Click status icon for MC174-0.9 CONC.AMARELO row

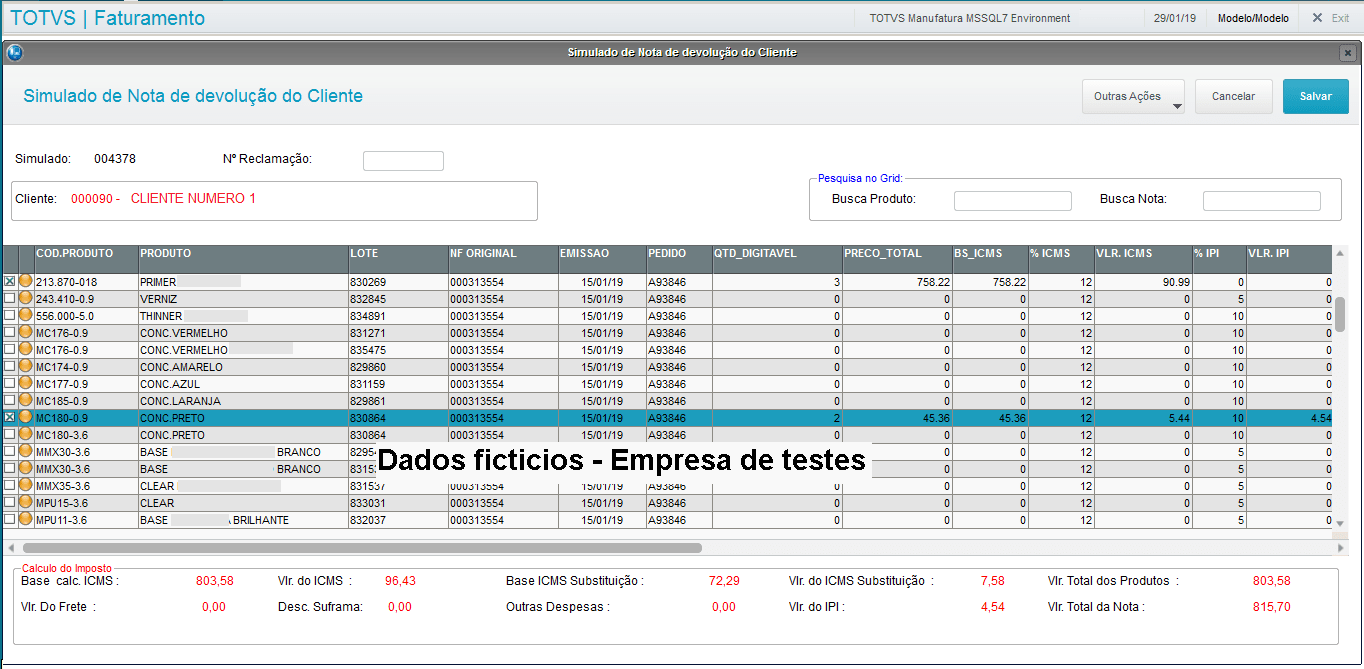26,367
